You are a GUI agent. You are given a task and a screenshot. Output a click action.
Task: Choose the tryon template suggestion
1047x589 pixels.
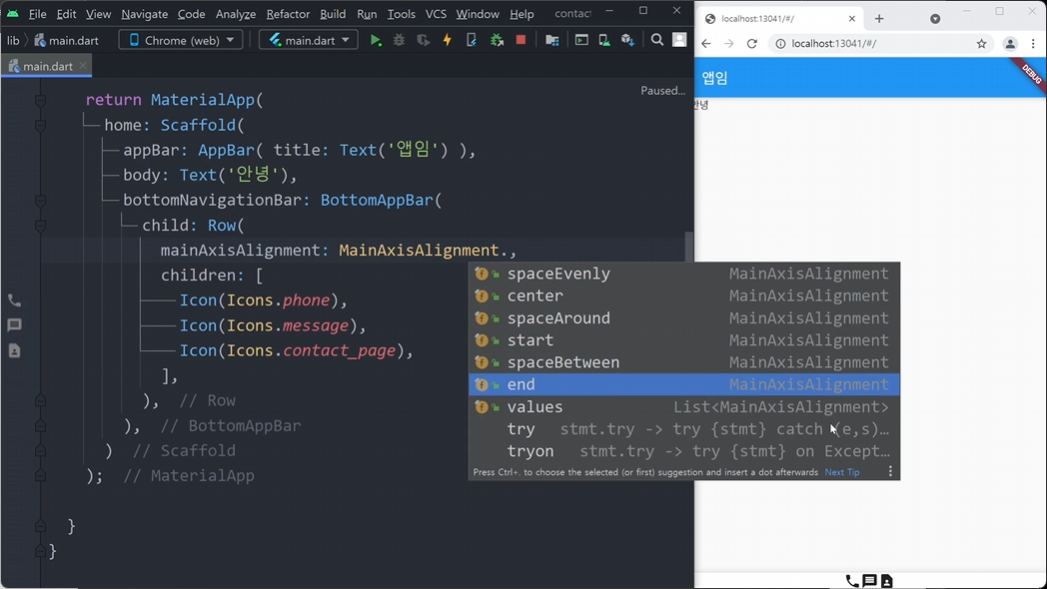tap(684, 451)
